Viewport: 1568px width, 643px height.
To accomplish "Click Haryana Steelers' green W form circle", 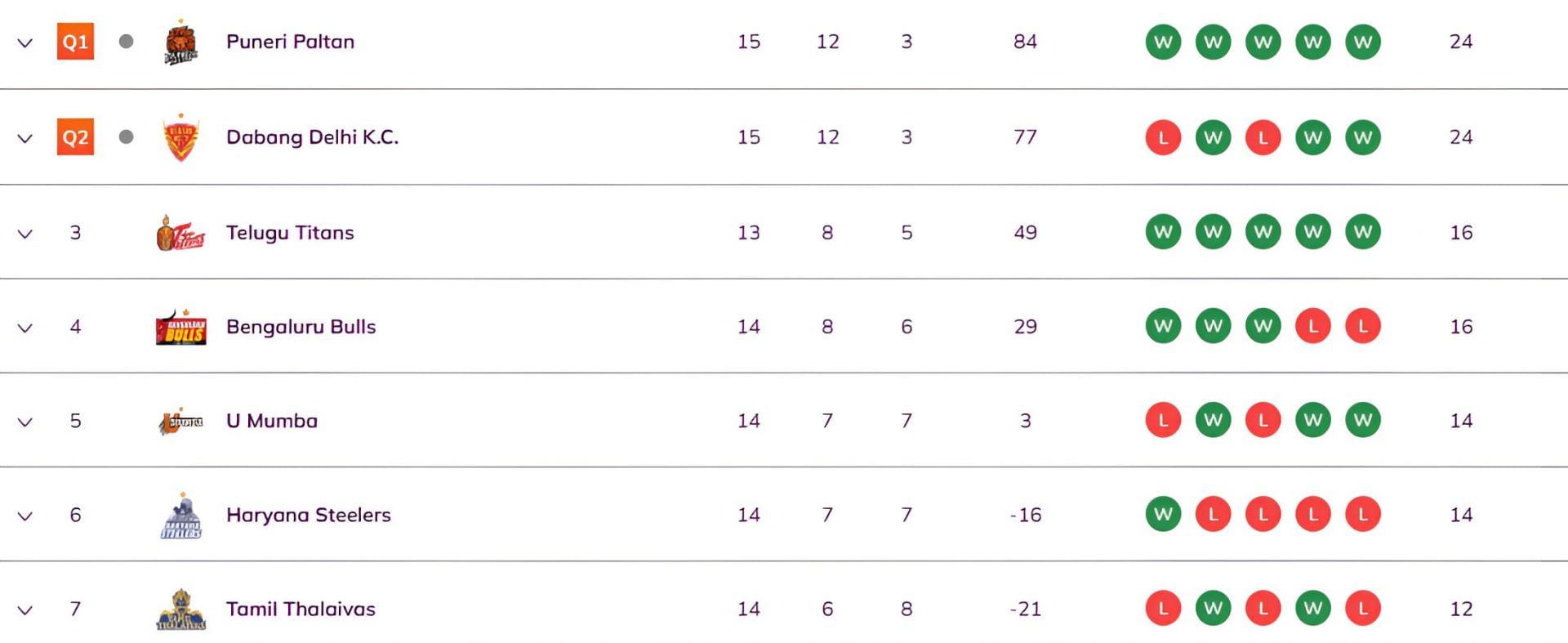I will [1163, 515].
